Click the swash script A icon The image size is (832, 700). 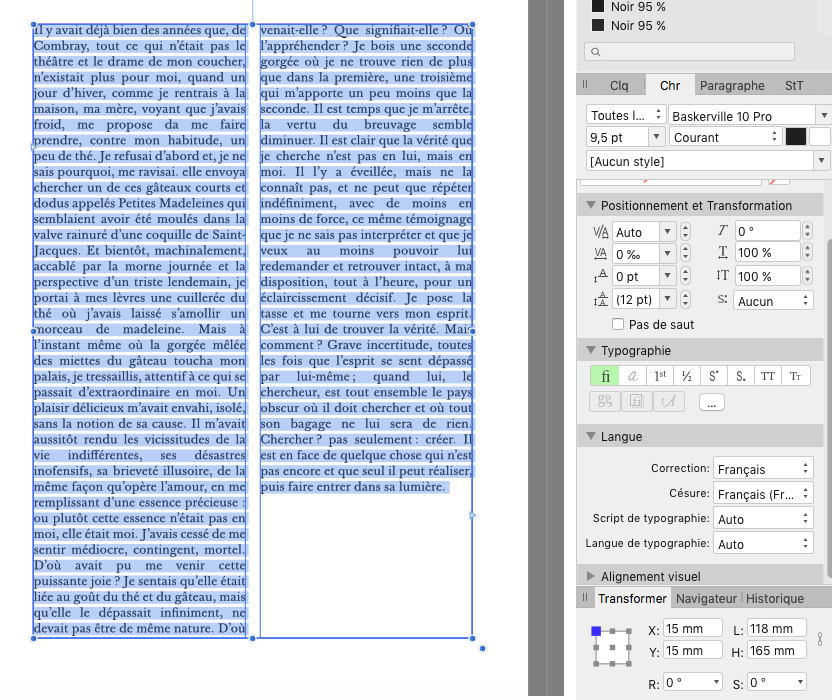[669, 401]
